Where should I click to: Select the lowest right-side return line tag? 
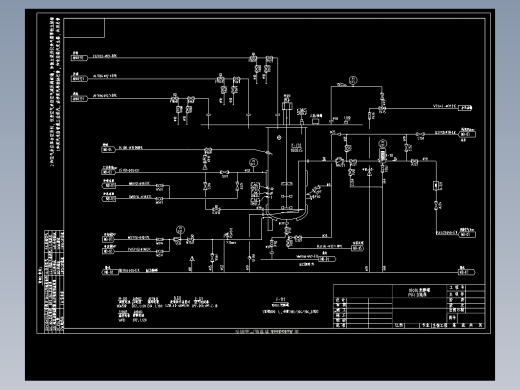point(467,234)
